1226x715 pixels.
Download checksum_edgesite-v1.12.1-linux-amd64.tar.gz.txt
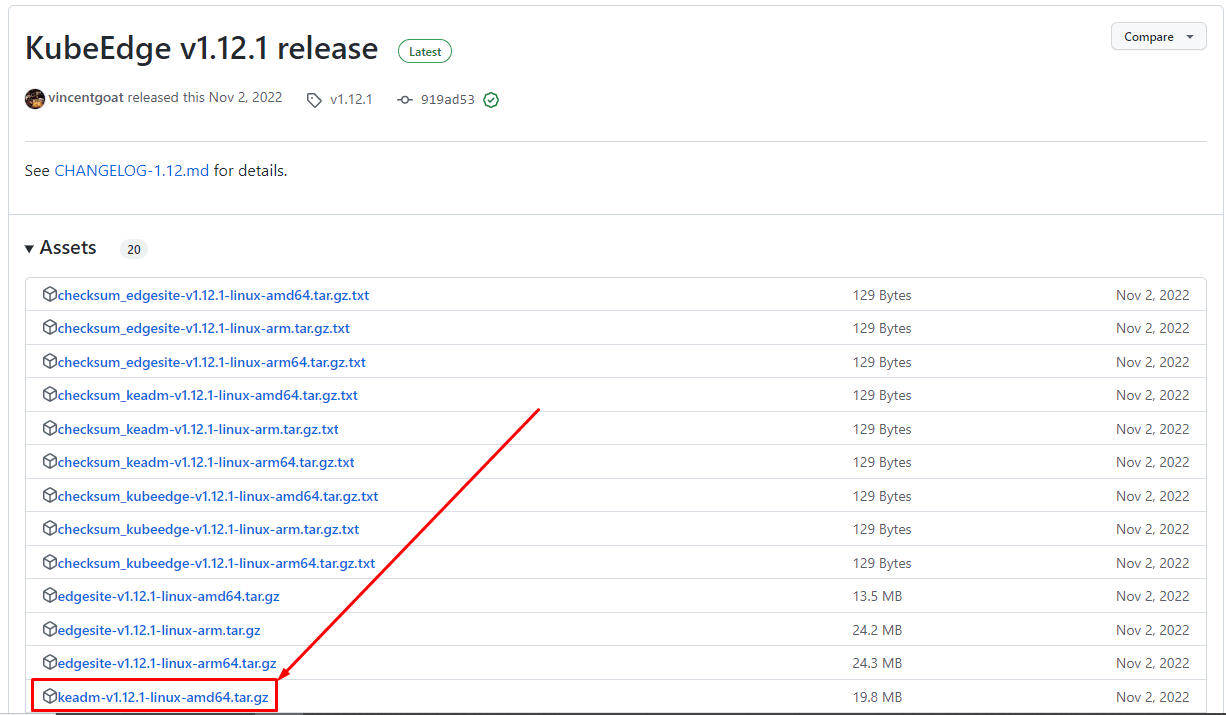click(214, 295)
